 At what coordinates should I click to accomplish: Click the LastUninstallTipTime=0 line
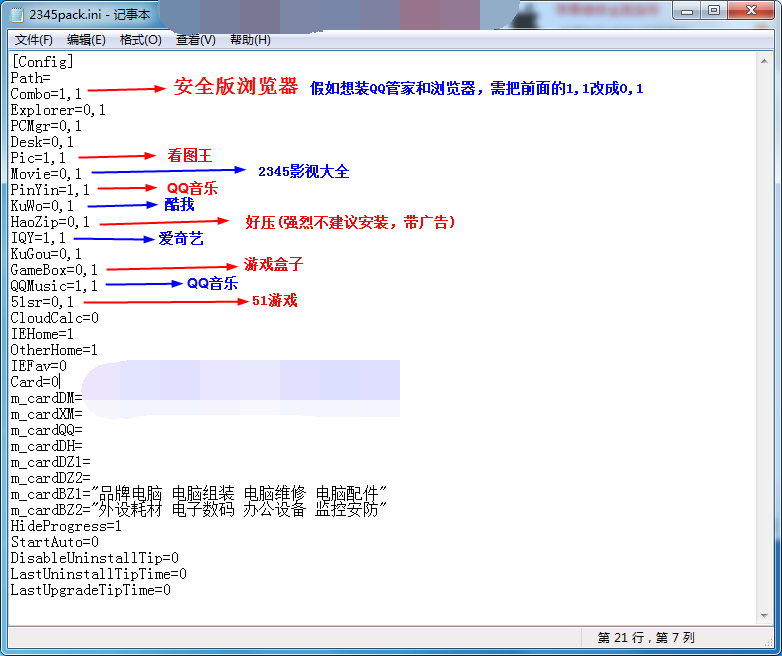point(98,574)
